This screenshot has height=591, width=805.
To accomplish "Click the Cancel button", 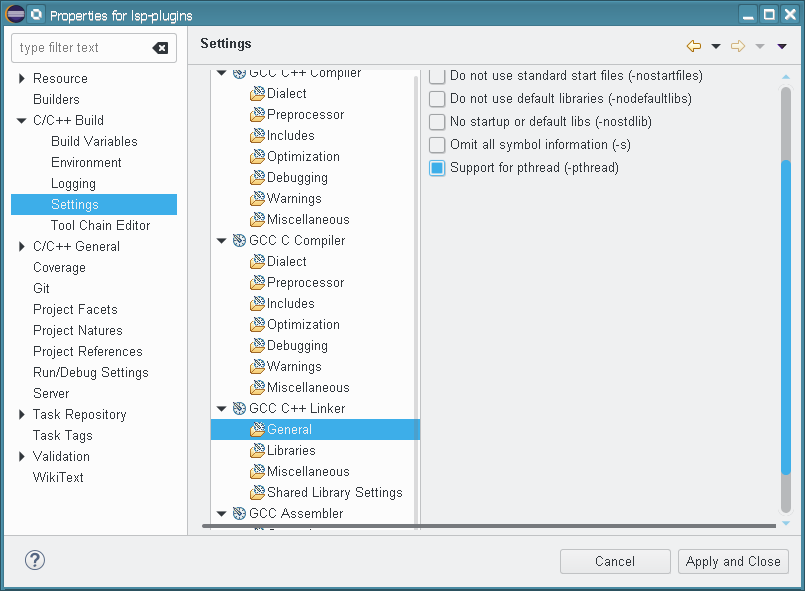I will pyautogui.click(x=615, y=562).
